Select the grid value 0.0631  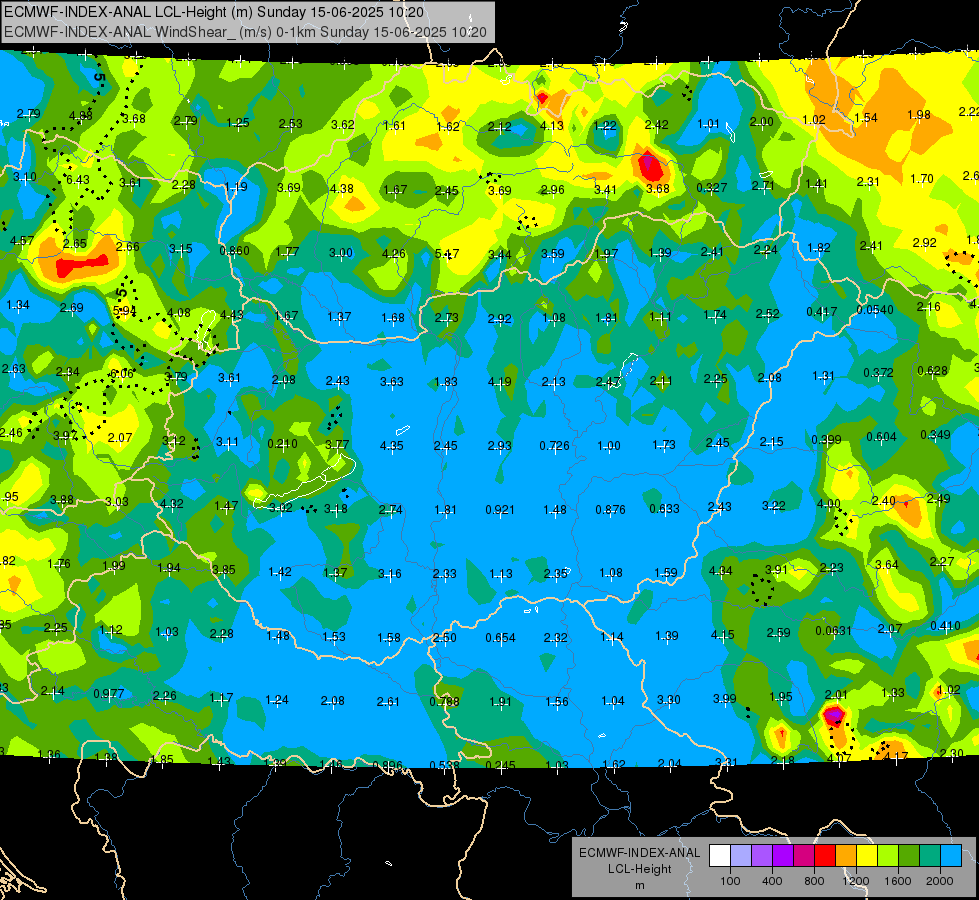click(833, 630)
